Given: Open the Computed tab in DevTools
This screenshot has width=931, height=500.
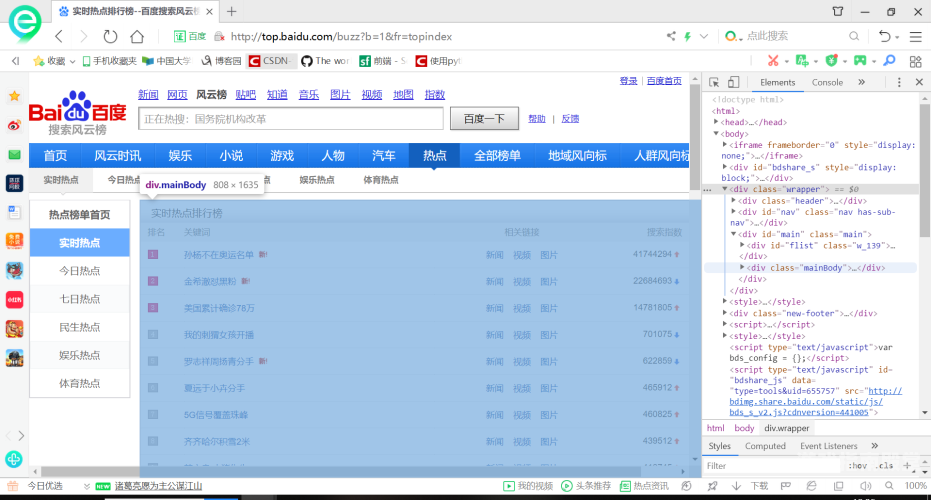Looking at the screenshot, I should [765, 446].
